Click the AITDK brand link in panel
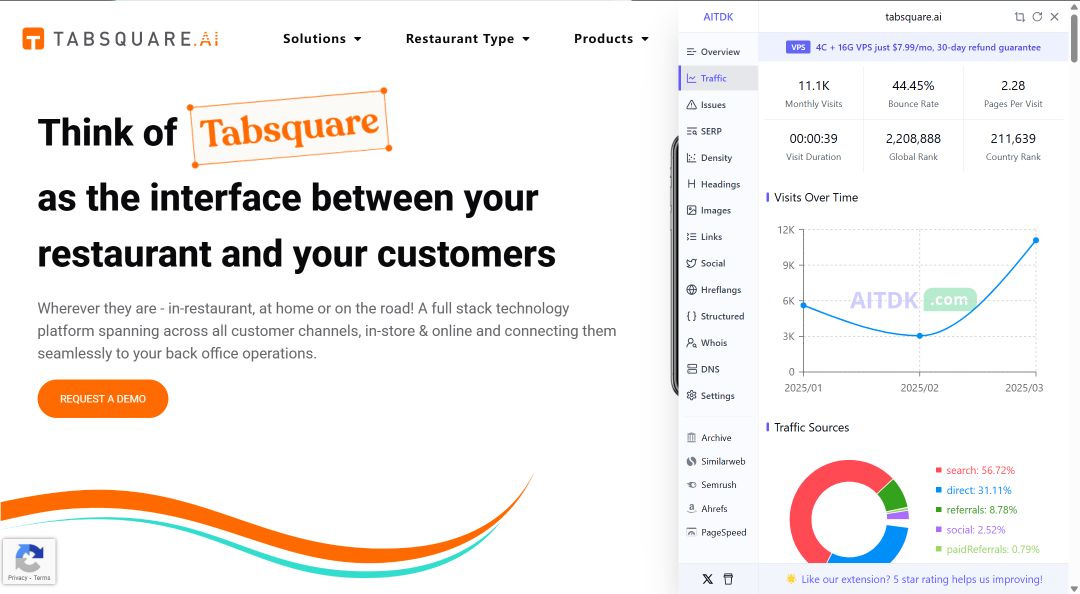 [718, 17]
